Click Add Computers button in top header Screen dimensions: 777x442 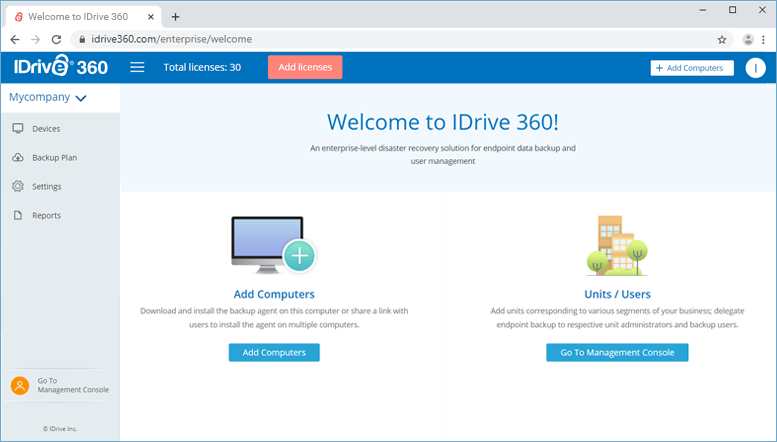692,68
